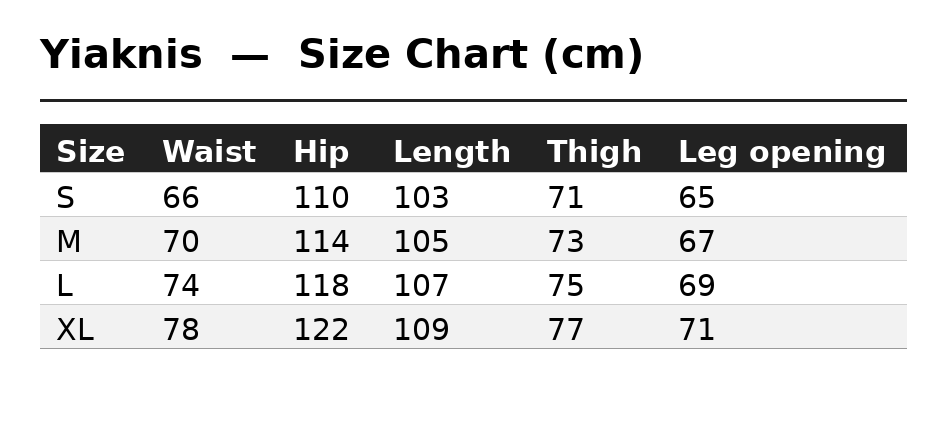Click leg opening value 65 for S
This screenshot has height=430, width=946.
696,198
